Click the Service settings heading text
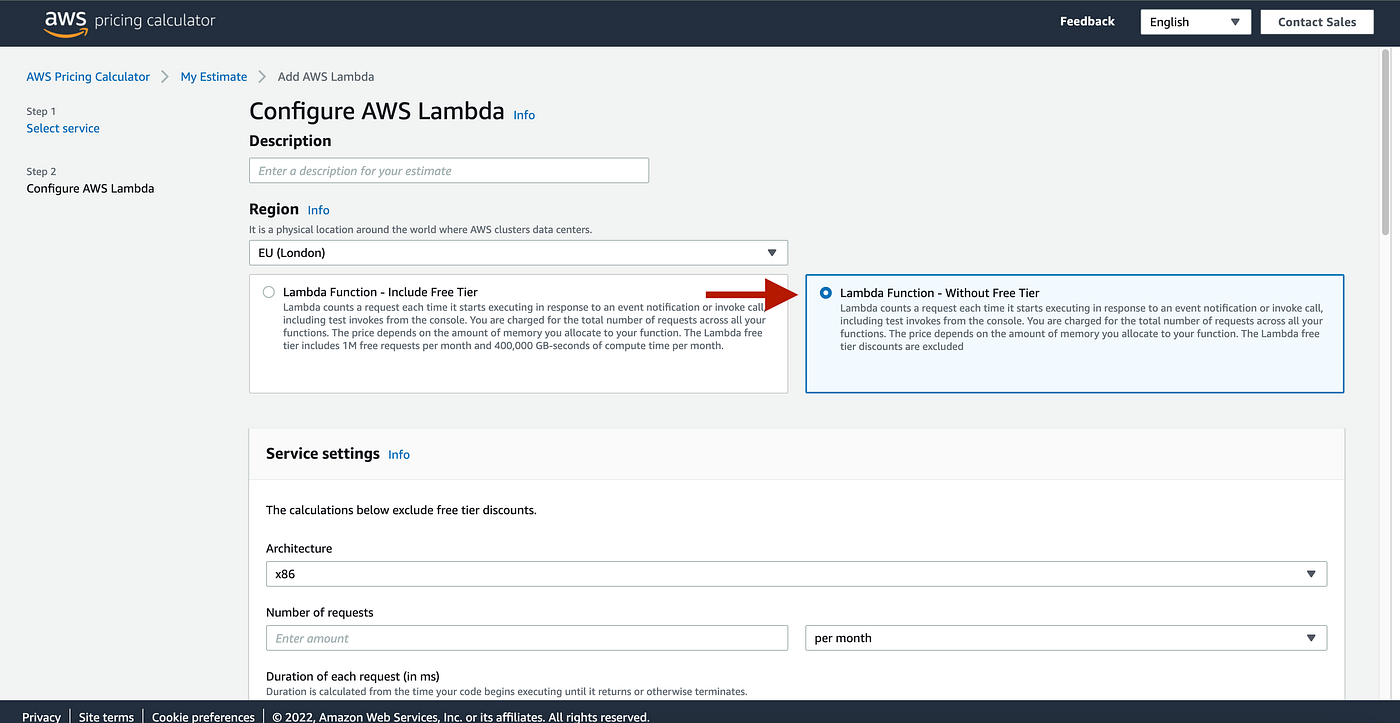The width and height of the screenshot is (1400, 723). [x=323, y=453]
